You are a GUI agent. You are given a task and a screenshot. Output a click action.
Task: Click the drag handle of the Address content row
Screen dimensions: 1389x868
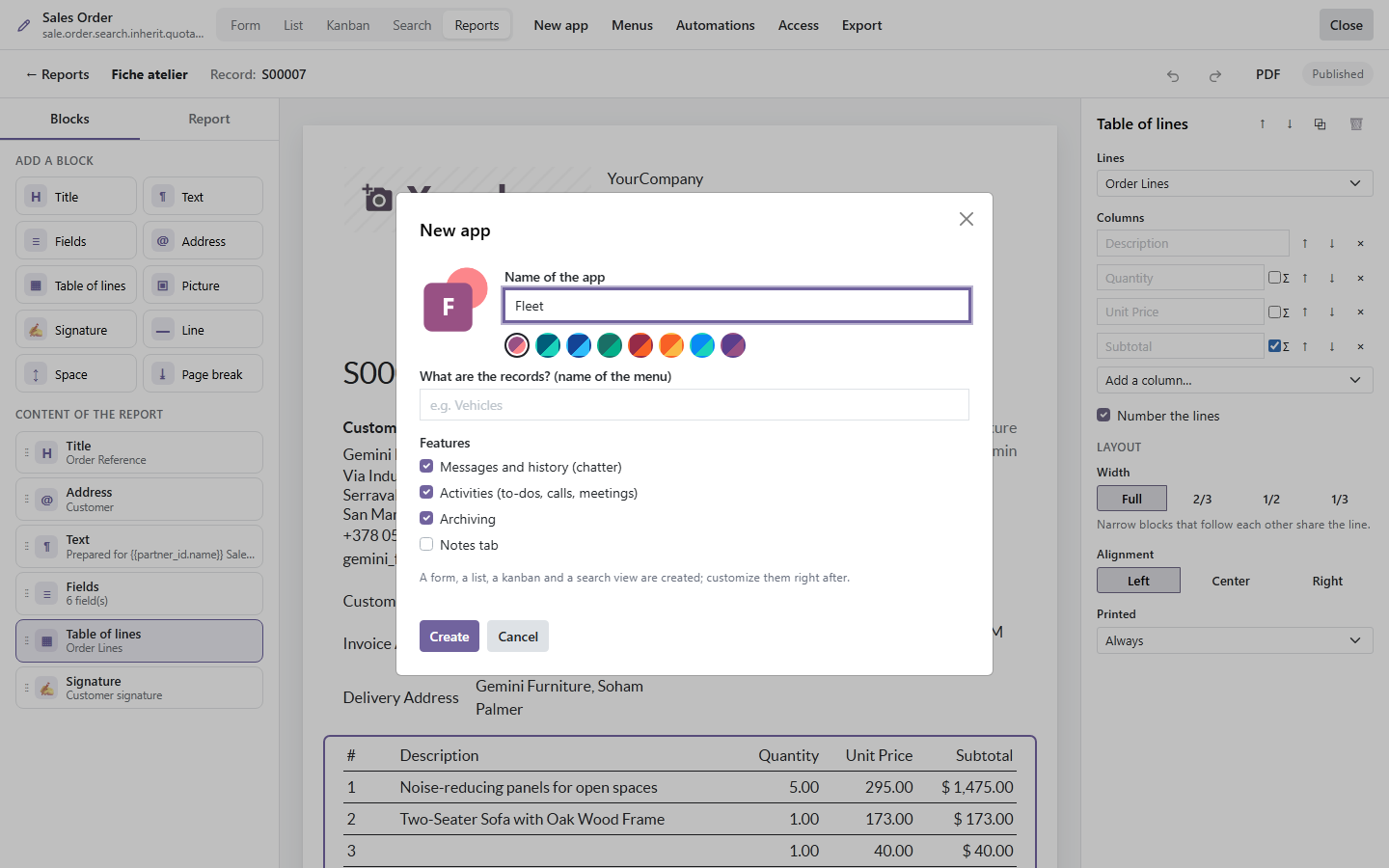coord(26,500)
